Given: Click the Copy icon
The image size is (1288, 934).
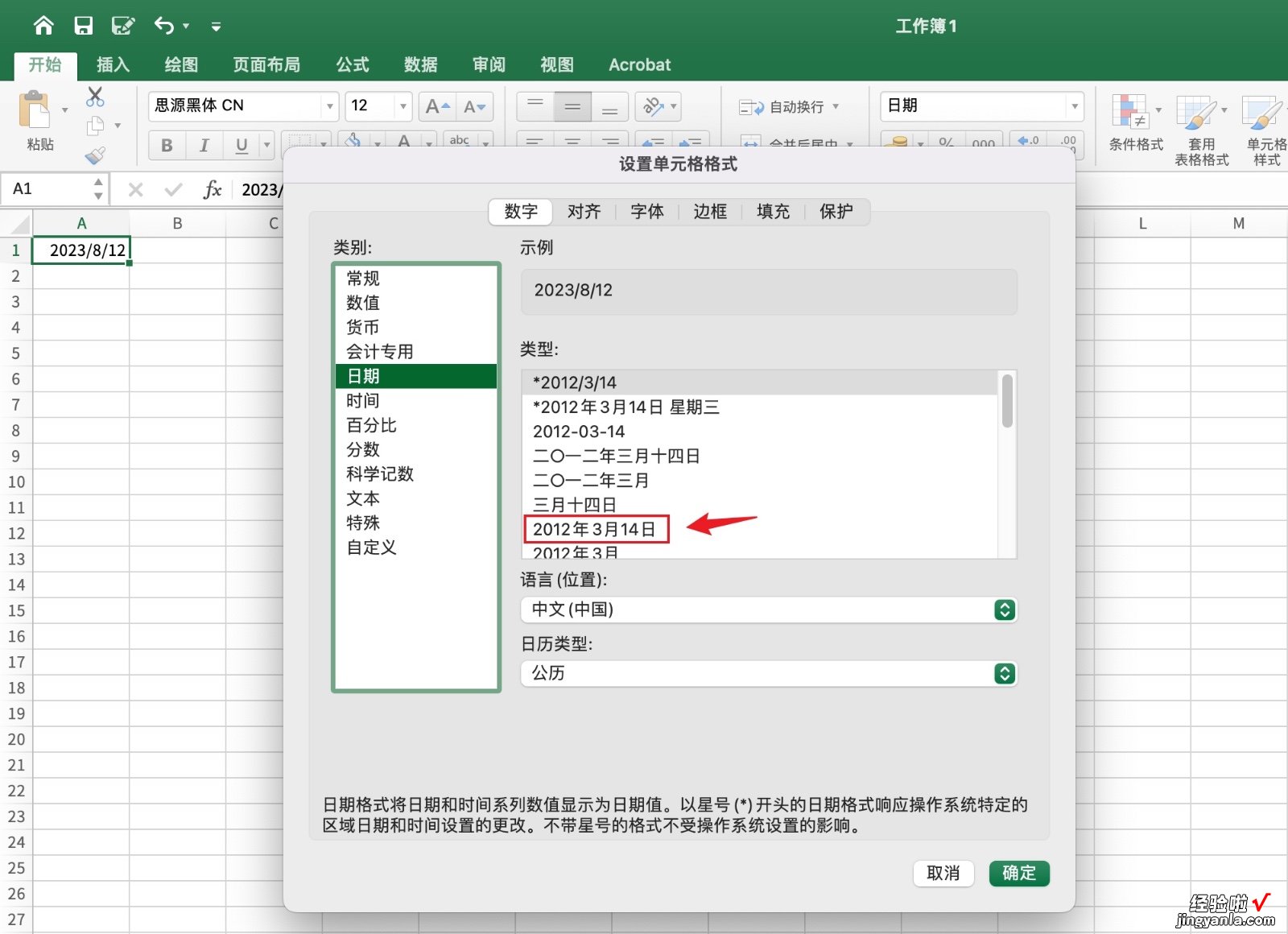Looking at the screenshot, I should pos(96,126).
